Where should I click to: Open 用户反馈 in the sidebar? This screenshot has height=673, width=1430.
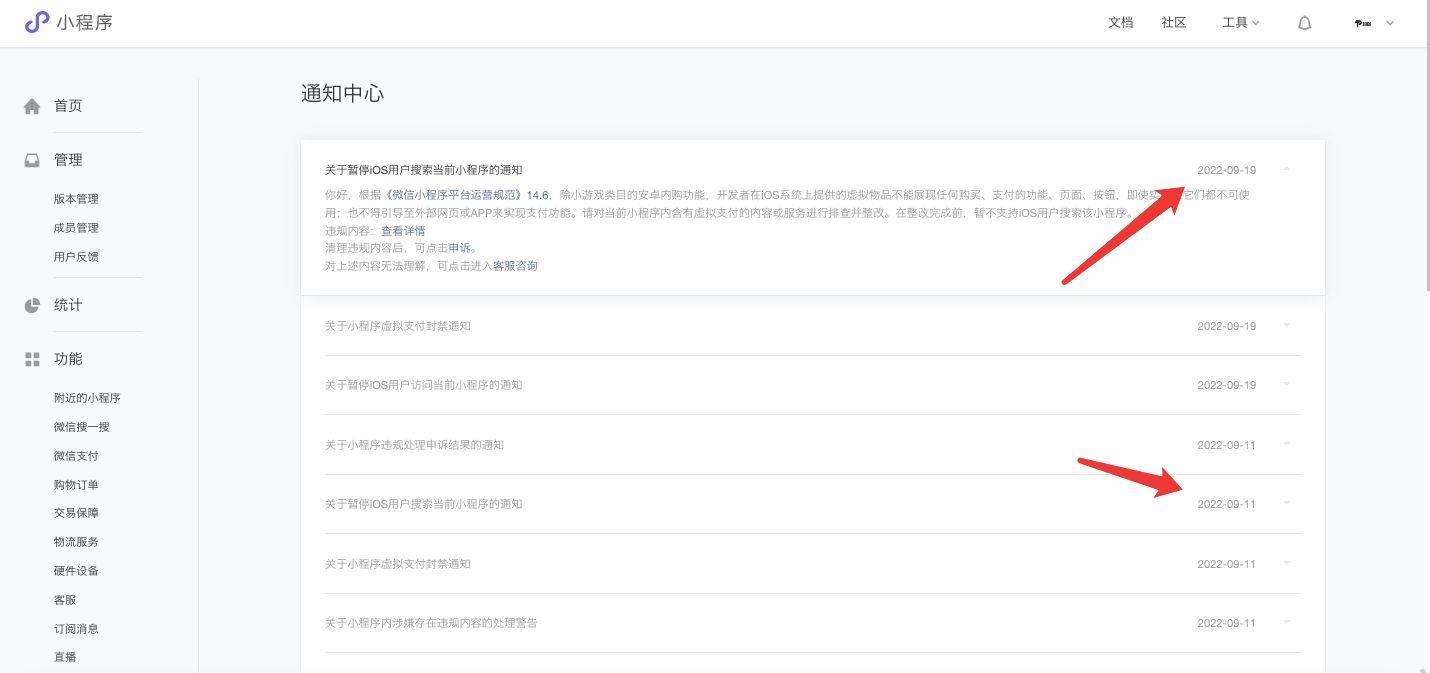coord(76,257)
